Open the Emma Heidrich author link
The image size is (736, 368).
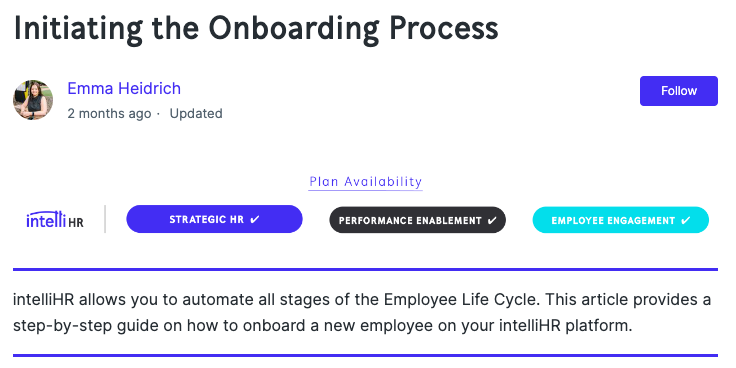124,88
